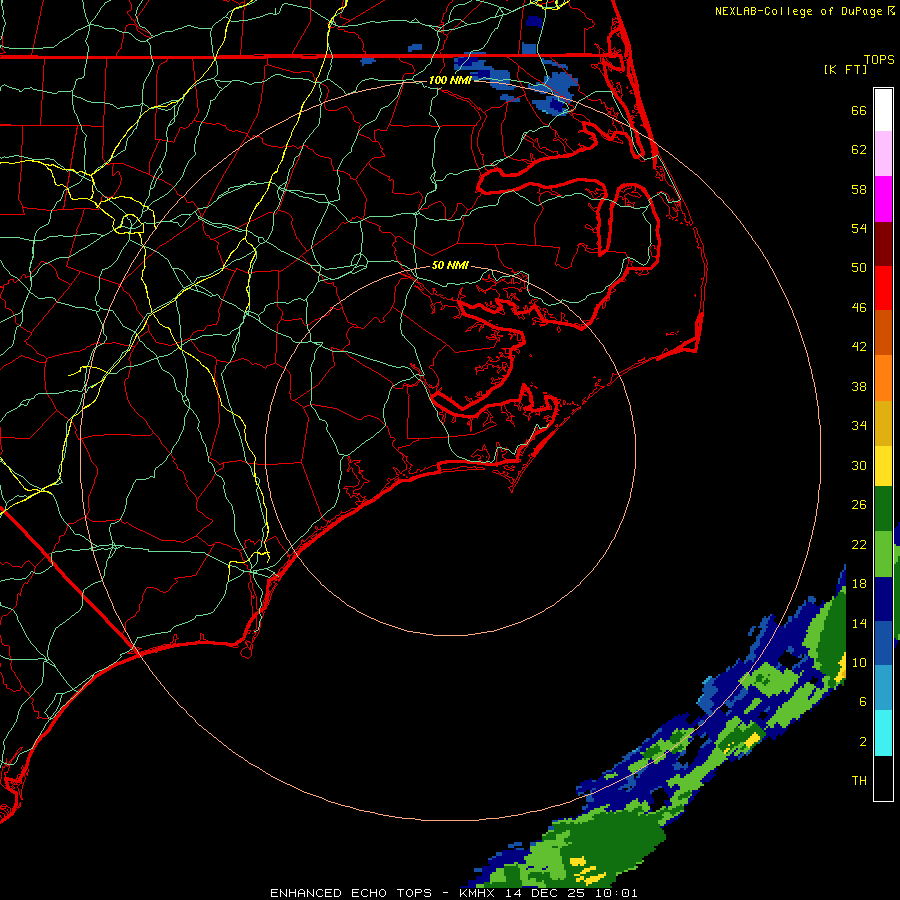Click the "34" legend value
This screenshot has height=900, width=900.
tap(859, 426)
